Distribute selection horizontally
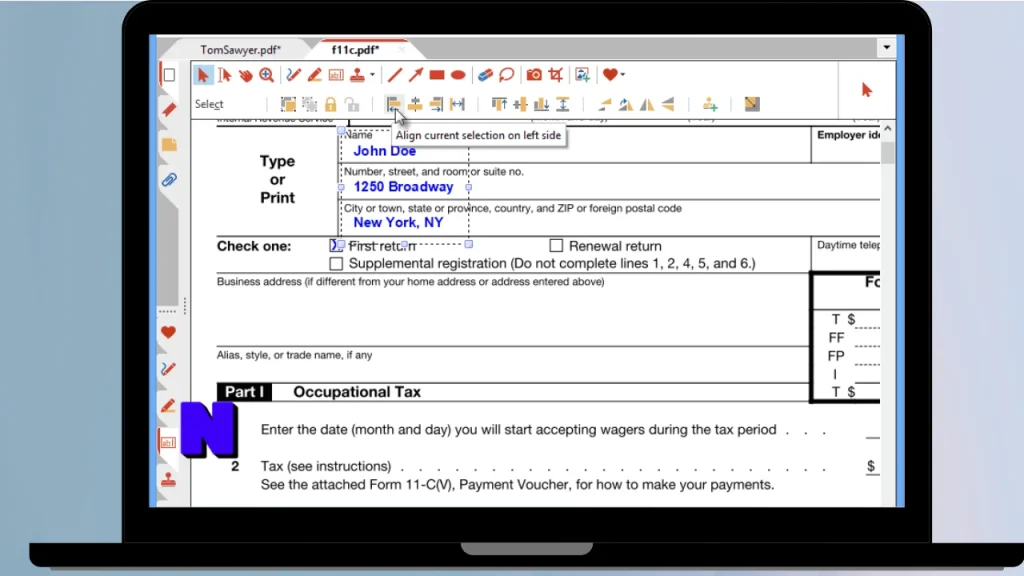Viewport: 1024px width, 576px height. pos(458,104)
